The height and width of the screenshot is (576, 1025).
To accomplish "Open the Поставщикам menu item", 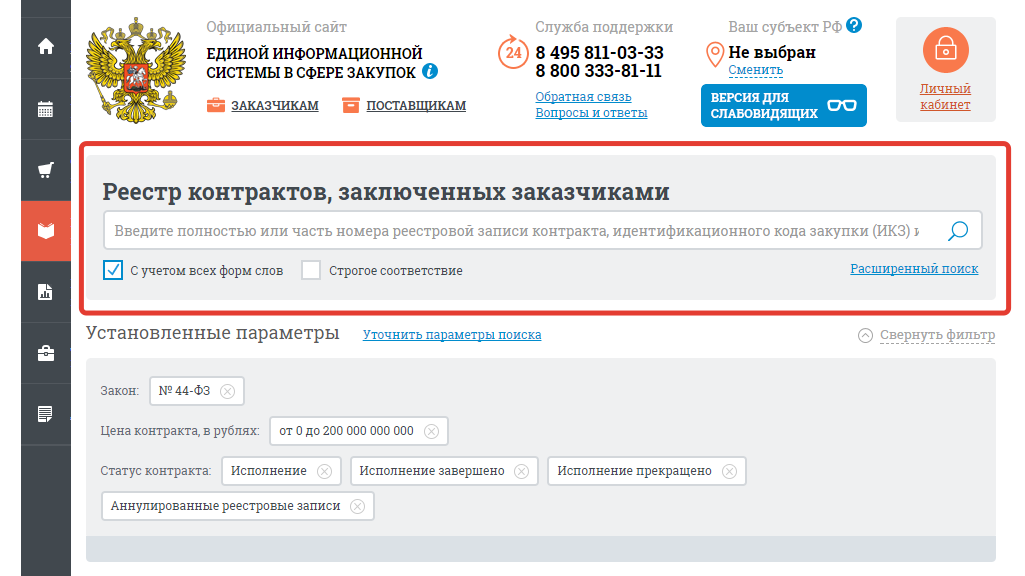I will point(415,105).
